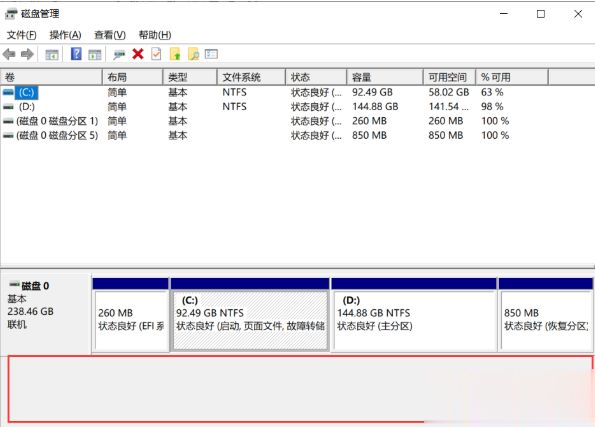
Task: Sort by the % 可用 column header
Action: click(512, 77)
